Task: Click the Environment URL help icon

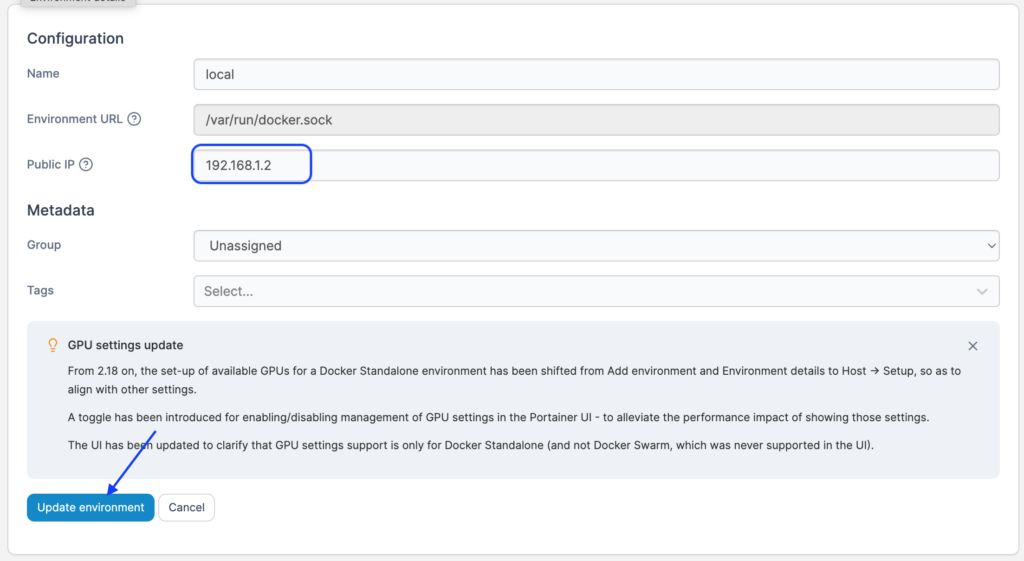Action: point(134,119)
